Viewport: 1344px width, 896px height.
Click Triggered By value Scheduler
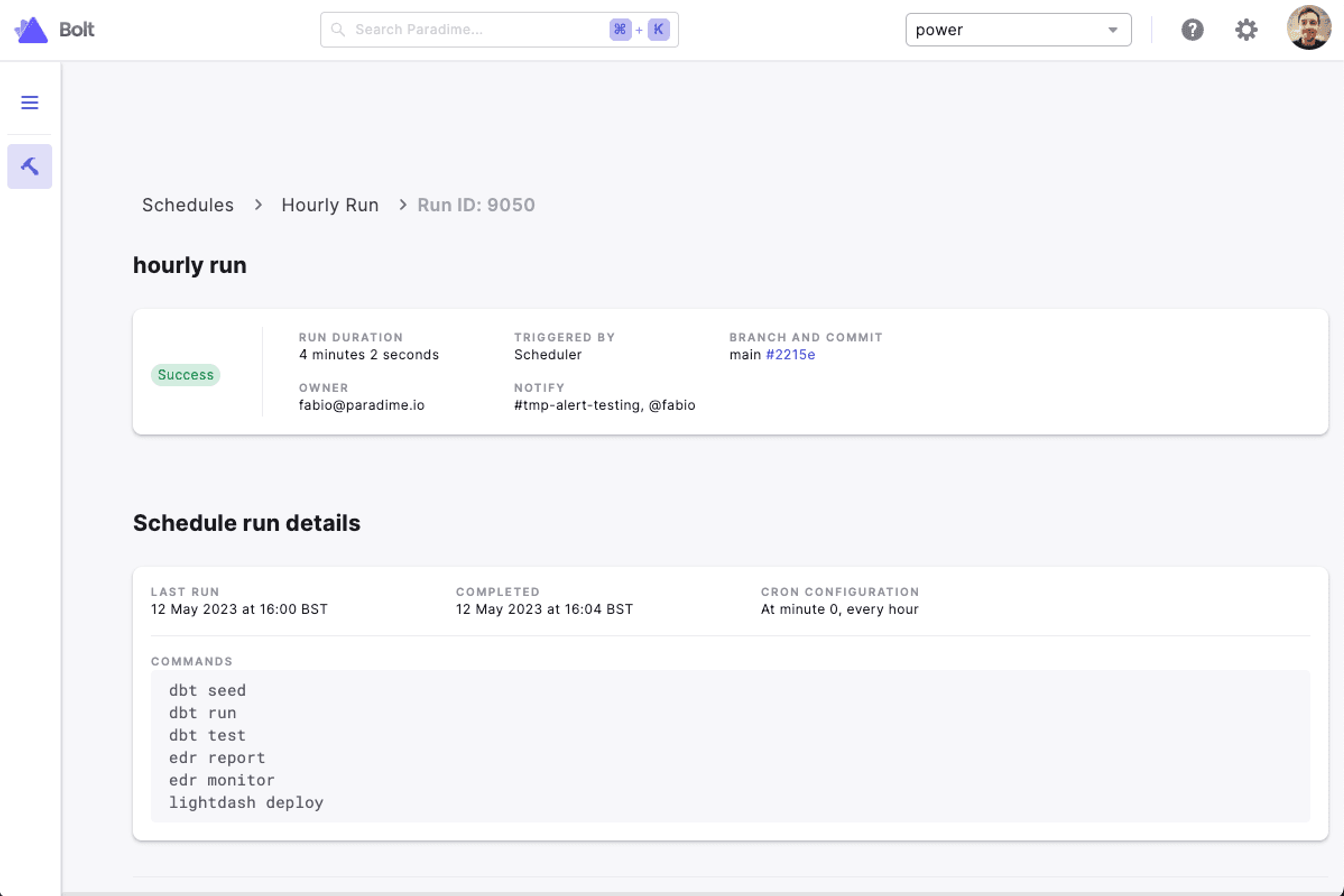(x=548, y=355)
